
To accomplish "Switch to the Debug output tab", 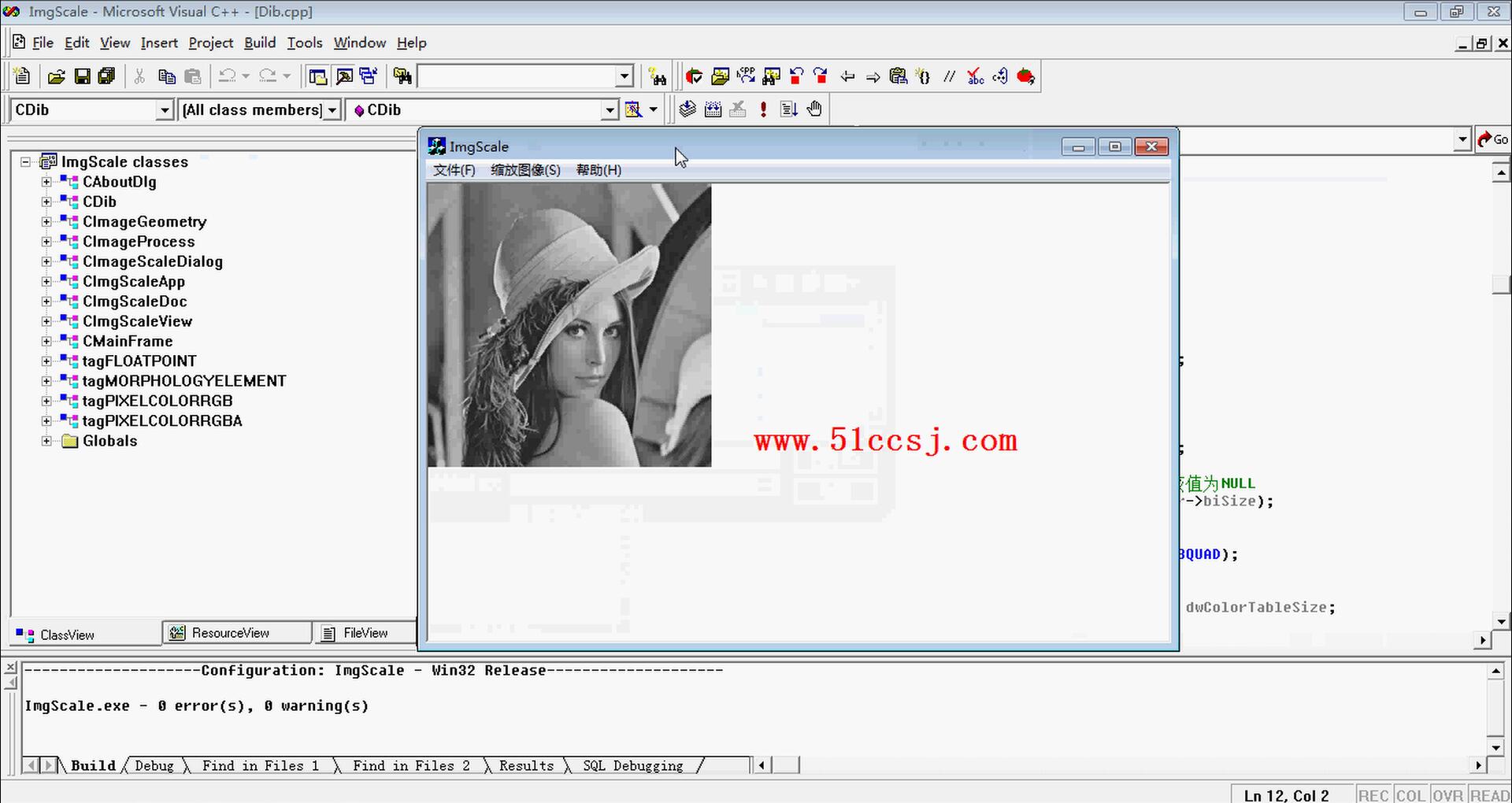I will 154,765.
